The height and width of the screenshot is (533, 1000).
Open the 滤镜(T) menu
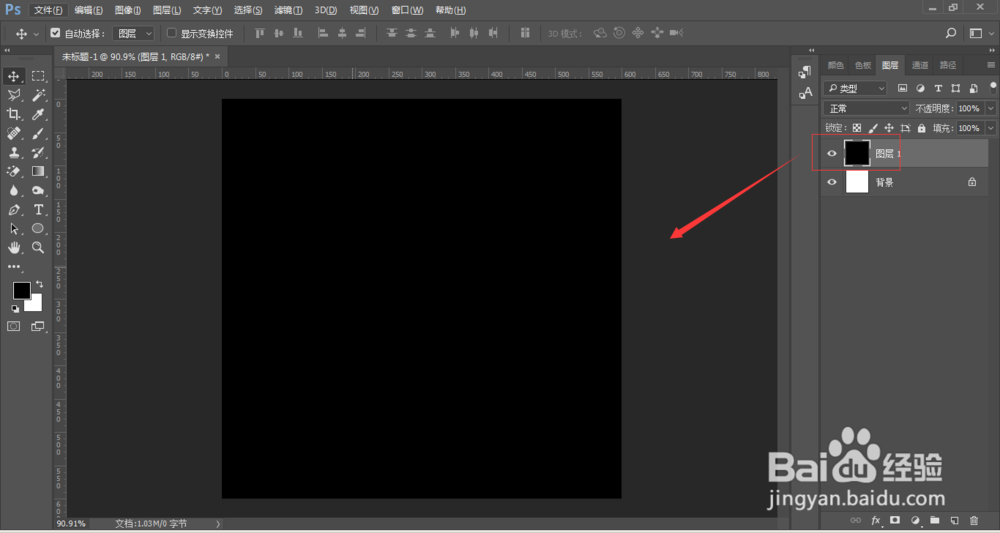click(x=288, y=10)
